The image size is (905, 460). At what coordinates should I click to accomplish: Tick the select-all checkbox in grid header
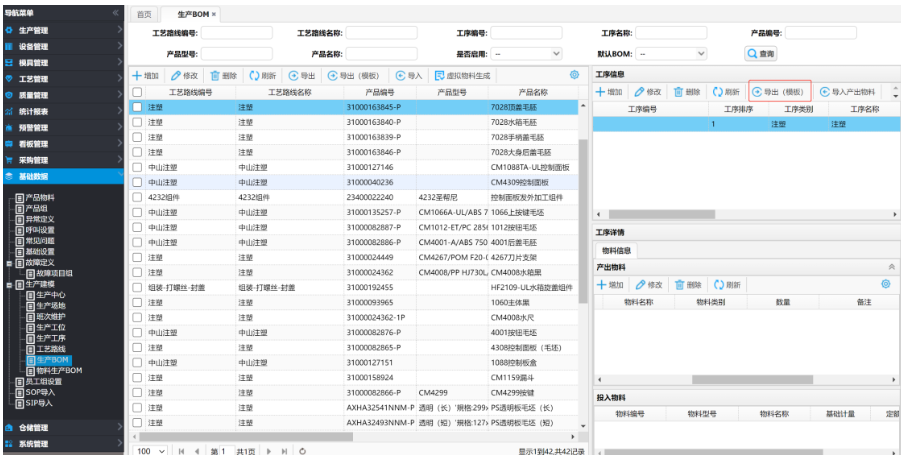(x=137, y=92)
